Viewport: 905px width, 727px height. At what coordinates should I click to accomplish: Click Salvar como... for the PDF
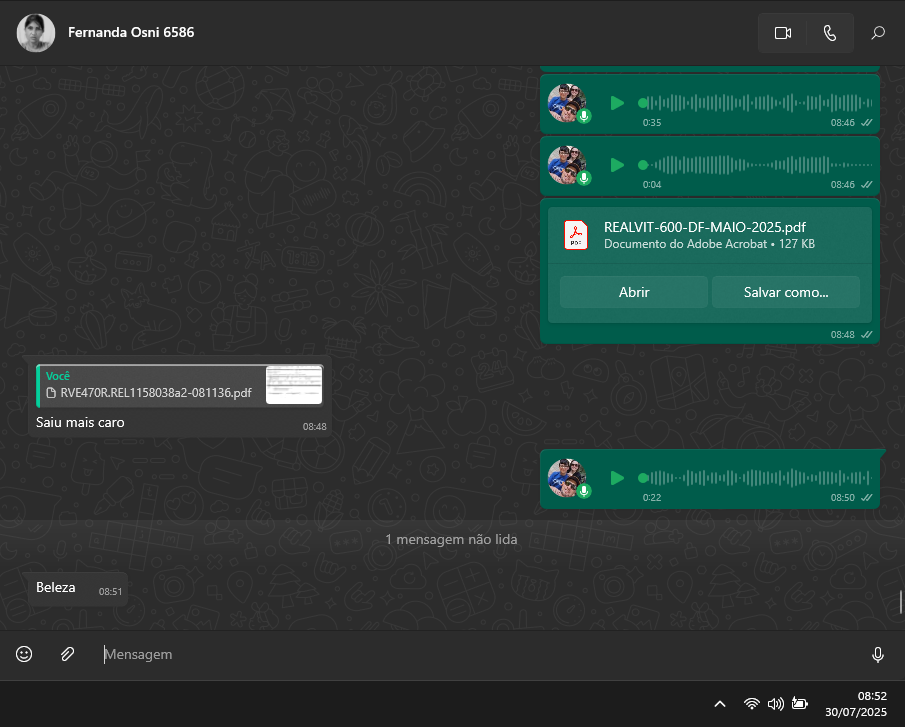pyautogui.click(x=785, y=292)
